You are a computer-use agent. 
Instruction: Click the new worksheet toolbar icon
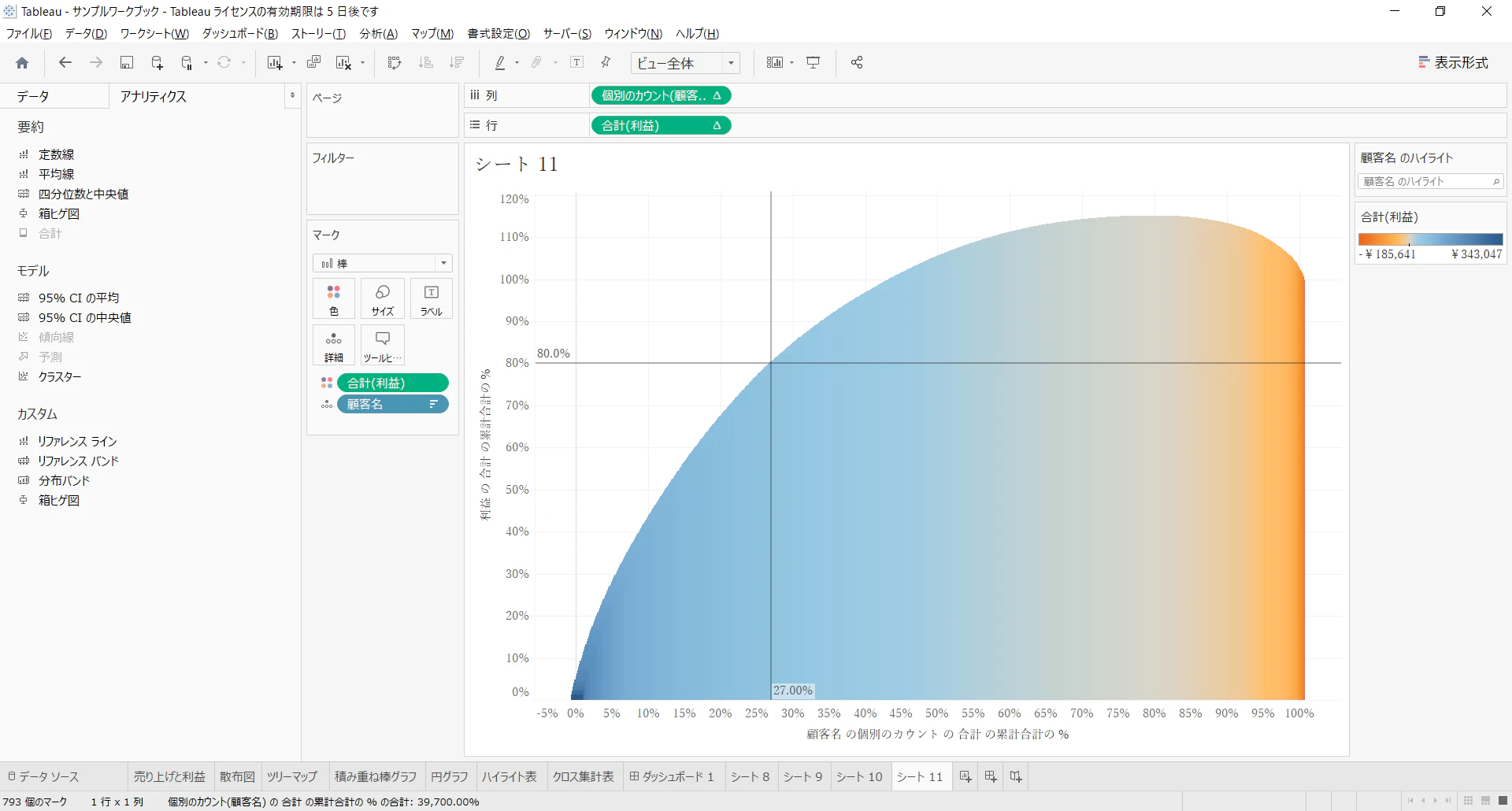point(274,63)
